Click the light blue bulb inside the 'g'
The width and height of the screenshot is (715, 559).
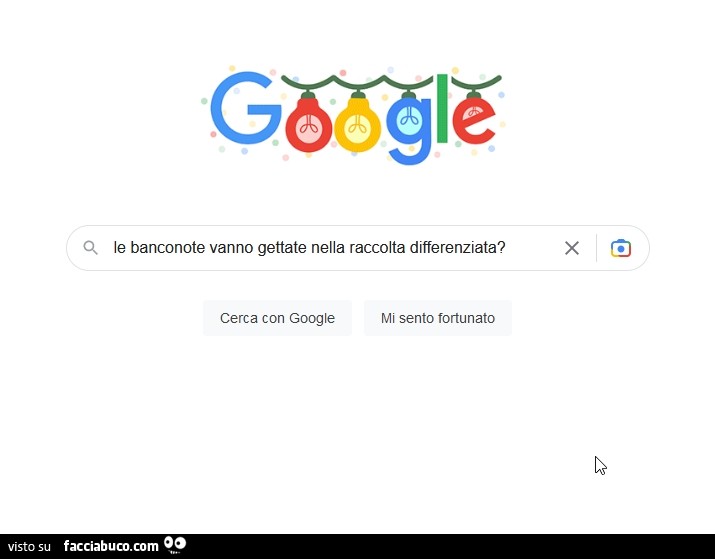point(408,119)
